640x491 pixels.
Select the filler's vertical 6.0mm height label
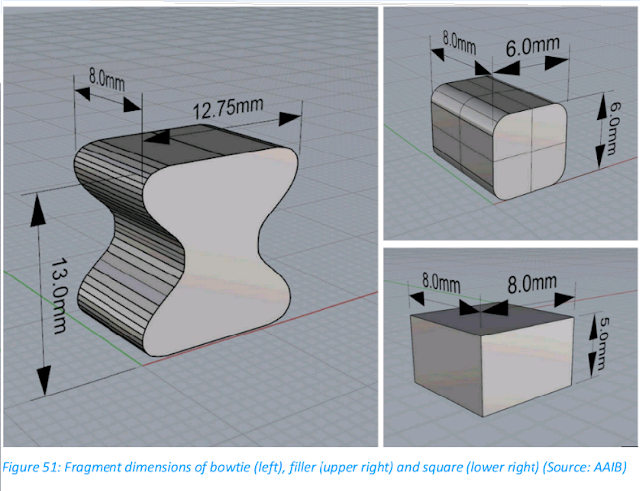(x=615, y=128)
